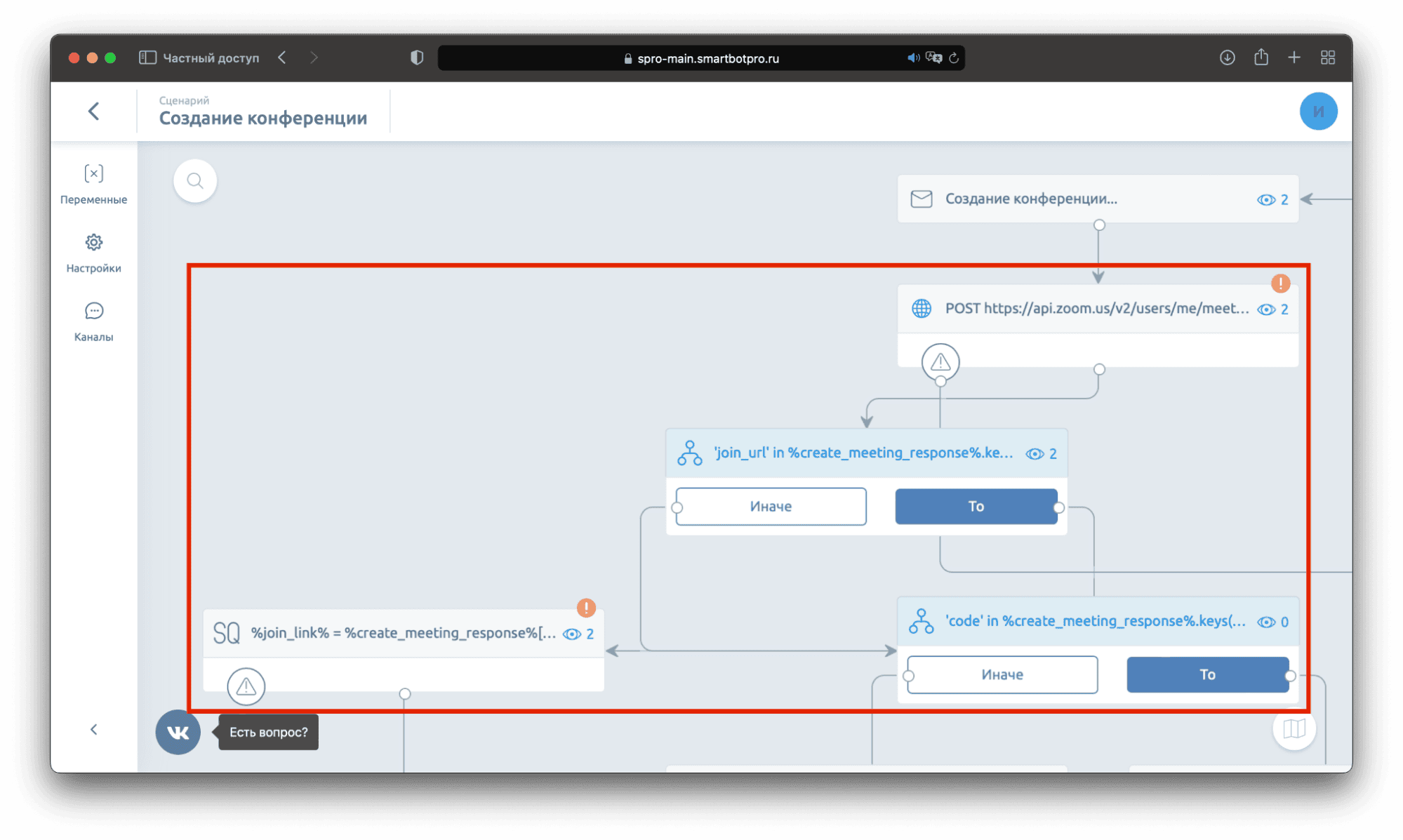Open the Каналы channels section
The height and width of the screenshot is (840, 1403).
(93, 320)
